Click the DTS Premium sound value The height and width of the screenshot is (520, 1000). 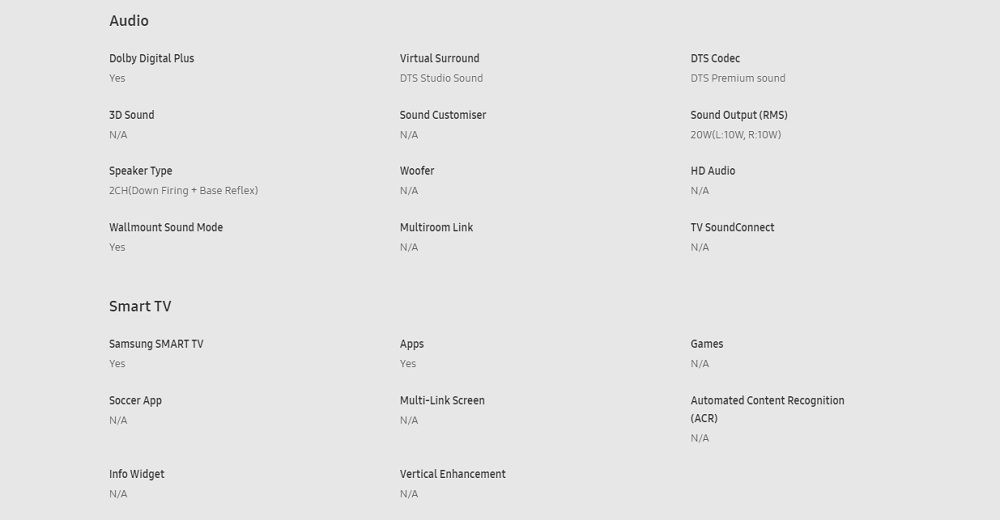[738, 78]
